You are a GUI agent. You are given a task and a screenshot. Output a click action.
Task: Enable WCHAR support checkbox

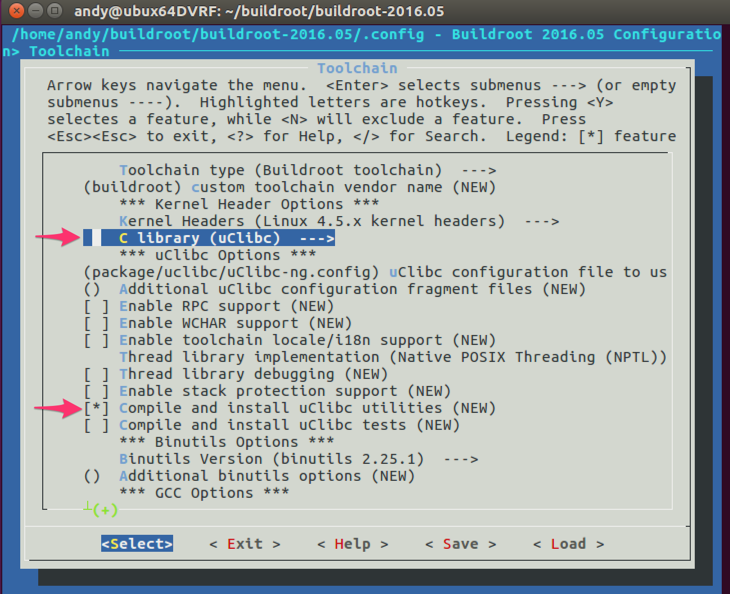[96, 323]
